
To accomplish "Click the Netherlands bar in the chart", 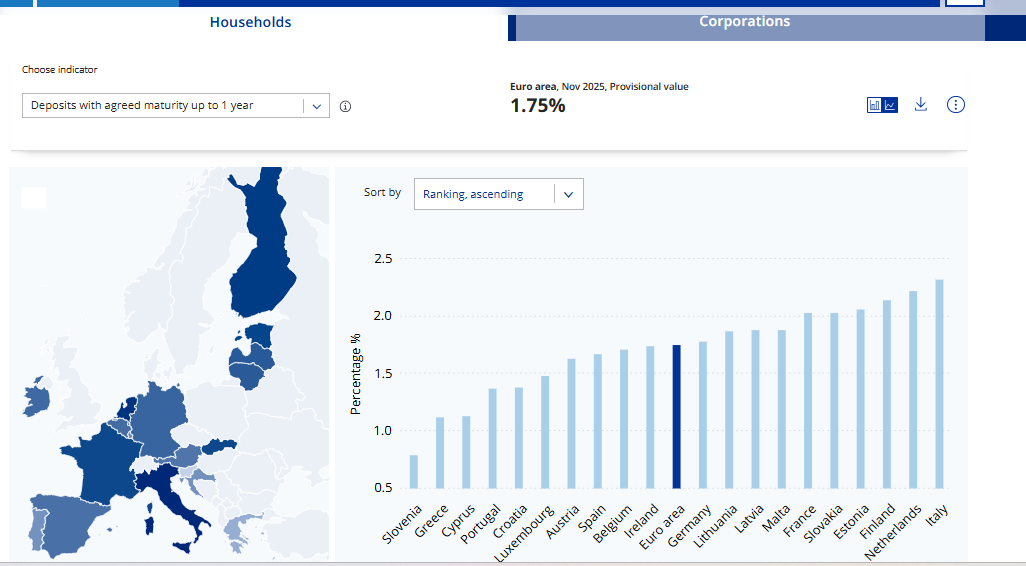I will (913, 389).
